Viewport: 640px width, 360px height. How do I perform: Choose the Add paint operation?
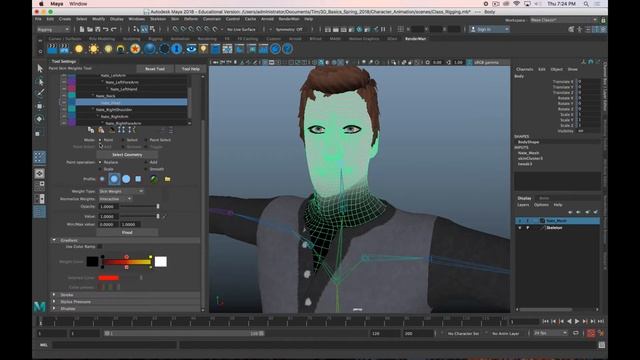[146, 162]
